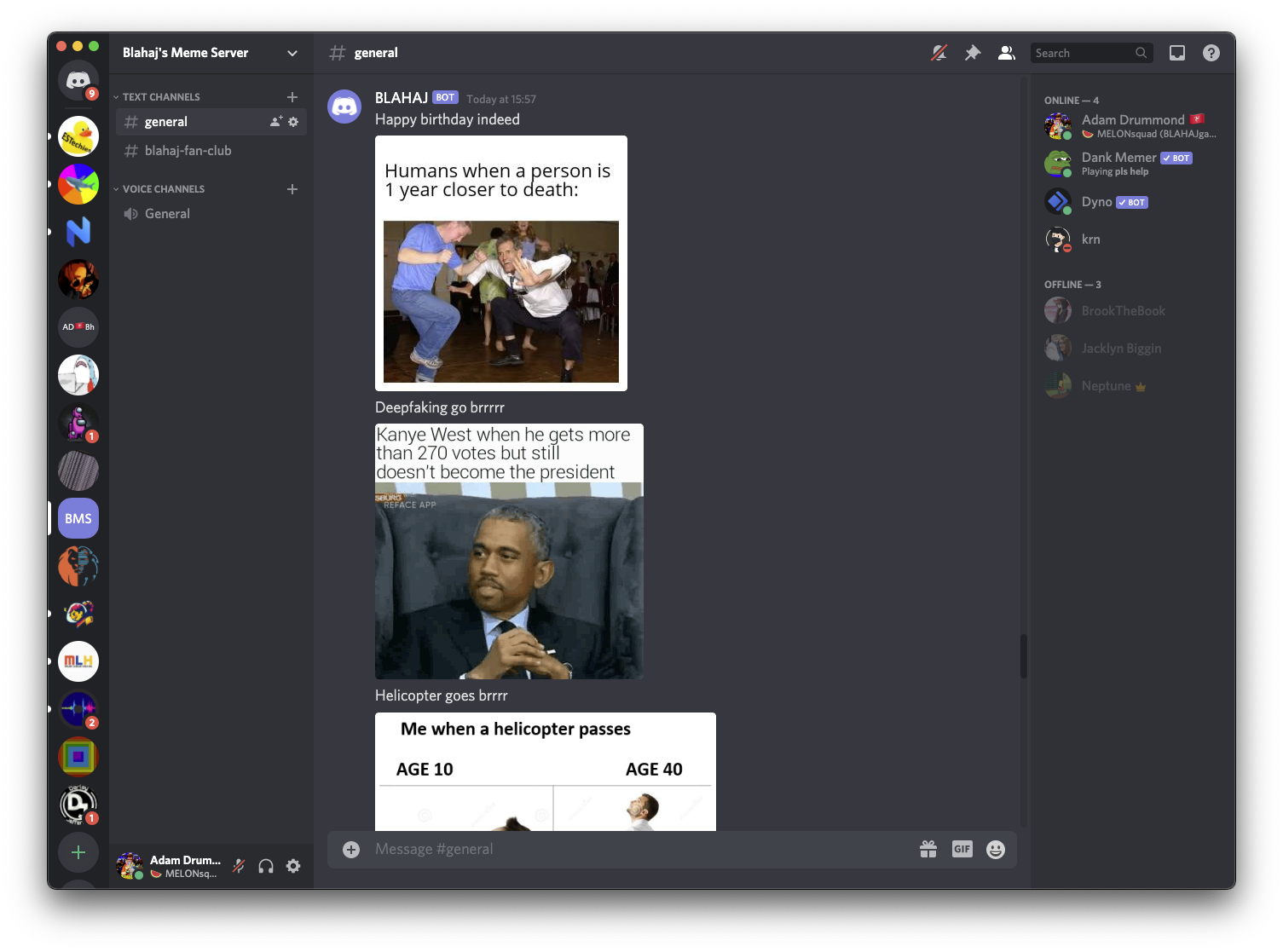The image size is (1283, 952).
Task: Create a new text channel
Action: (x=292, y=97)
